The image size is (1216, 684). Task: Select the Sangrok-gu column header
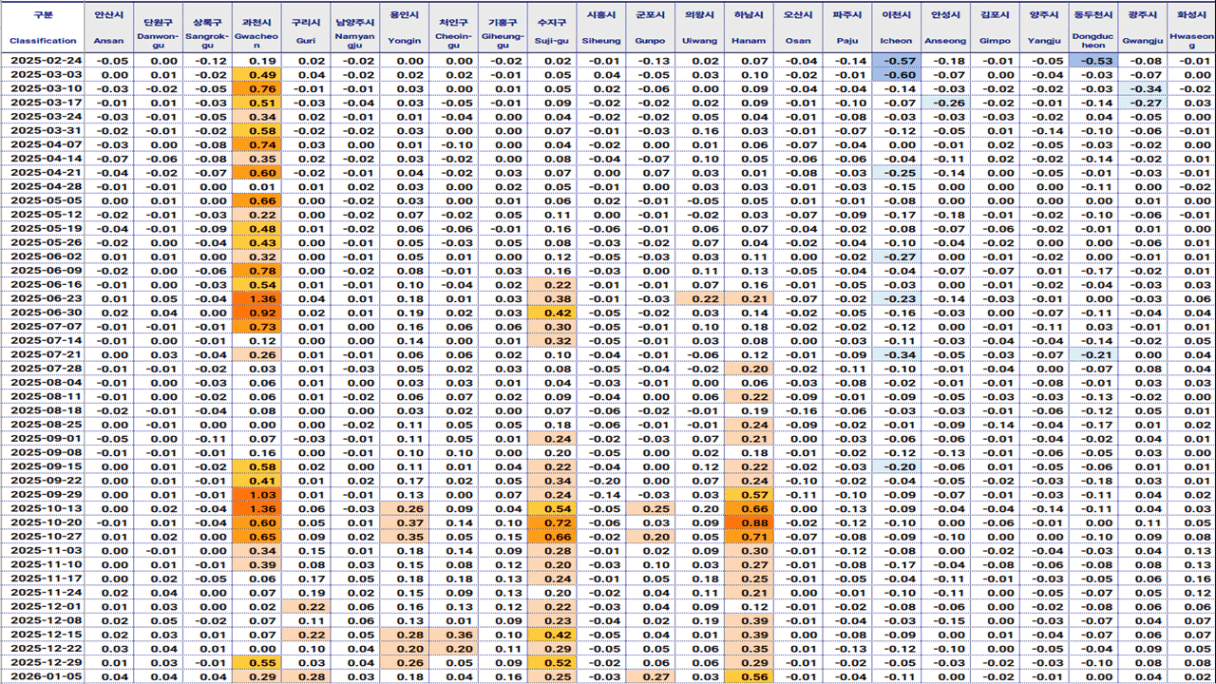[206, 28]
